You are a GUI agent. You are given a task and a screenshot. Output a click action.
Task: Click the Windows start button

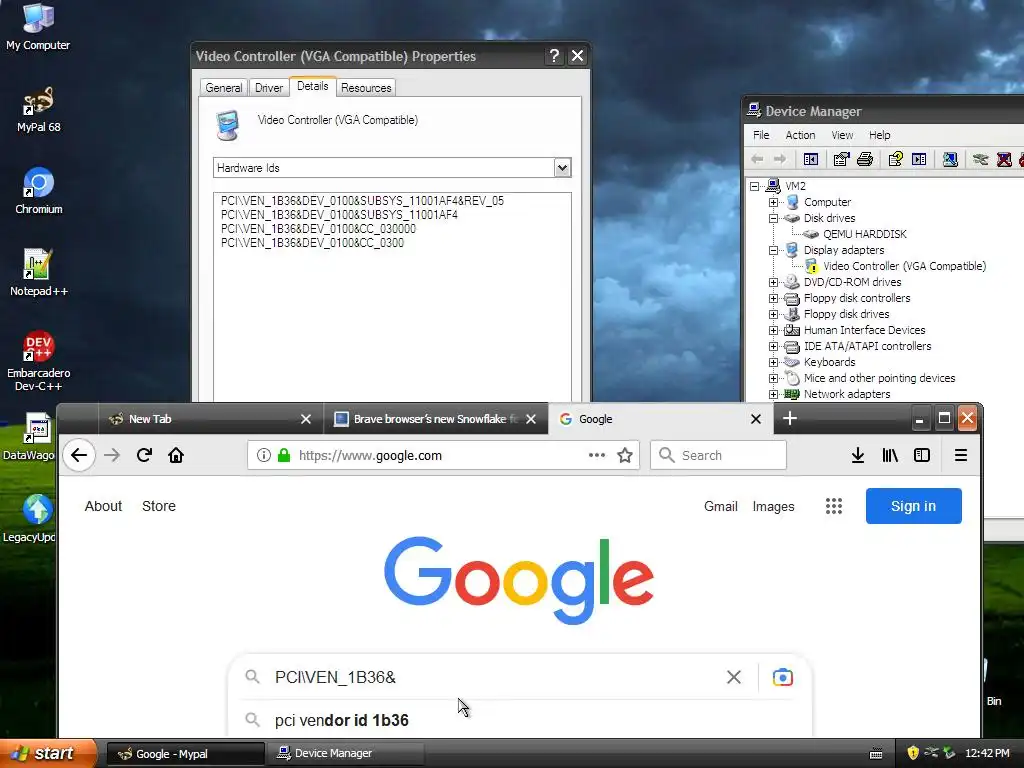[48, 753]
